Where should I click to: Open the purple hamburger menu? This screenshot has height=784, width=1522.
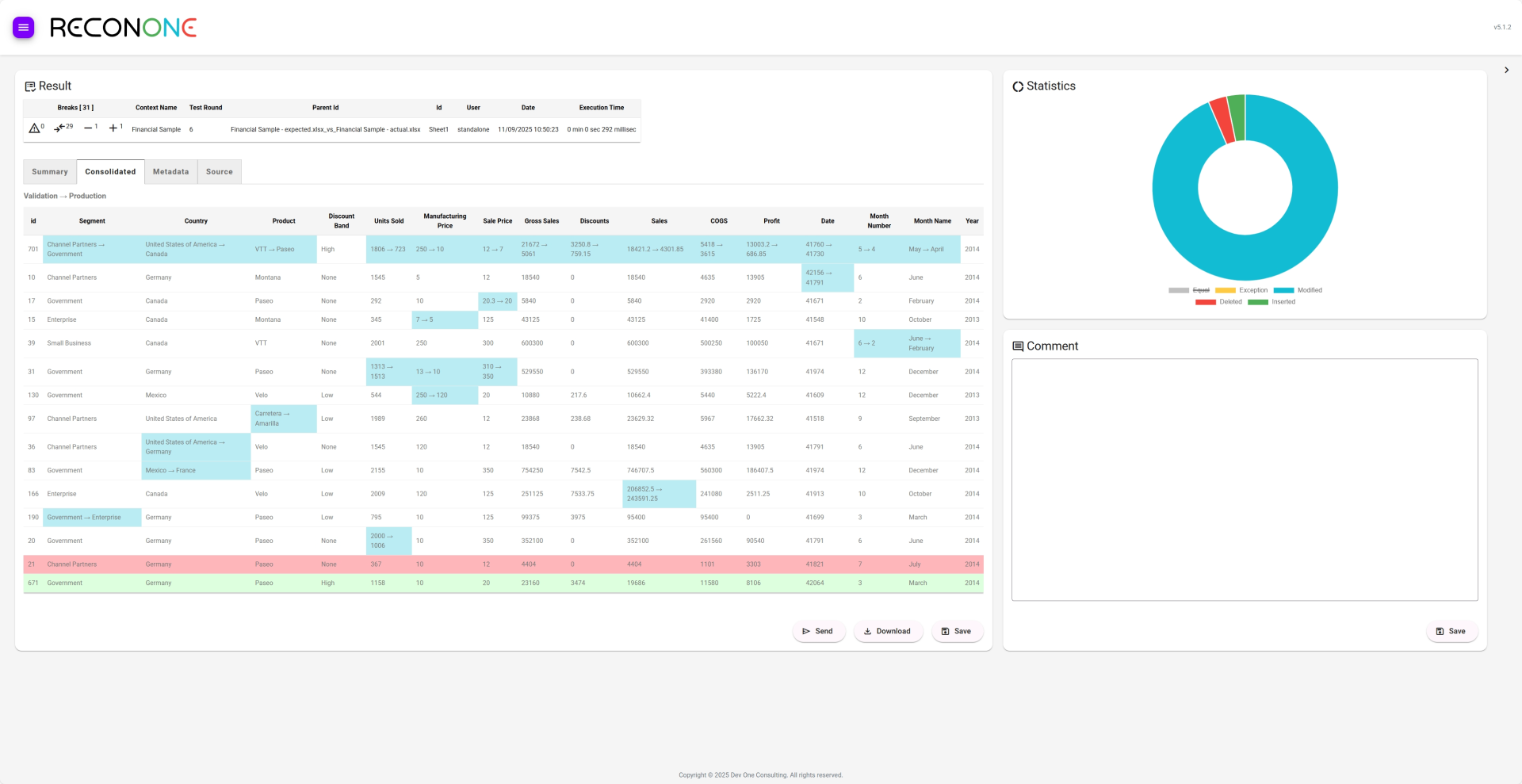click(x=23, y=28)
